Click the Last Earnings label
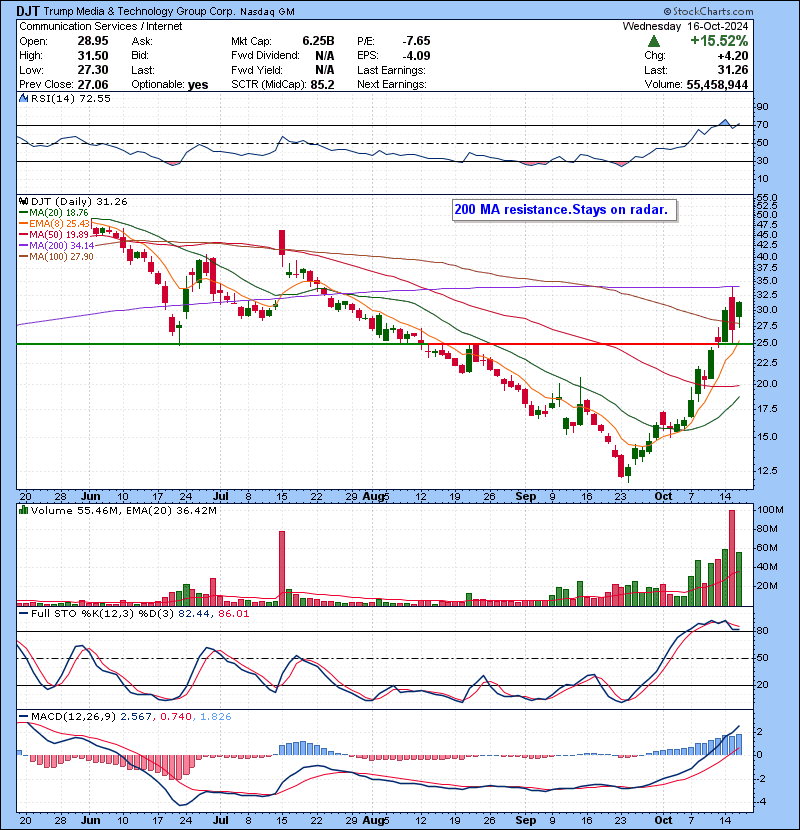Image resolution: width=800 pixels, height=830 pixels. tap(391, 70)
